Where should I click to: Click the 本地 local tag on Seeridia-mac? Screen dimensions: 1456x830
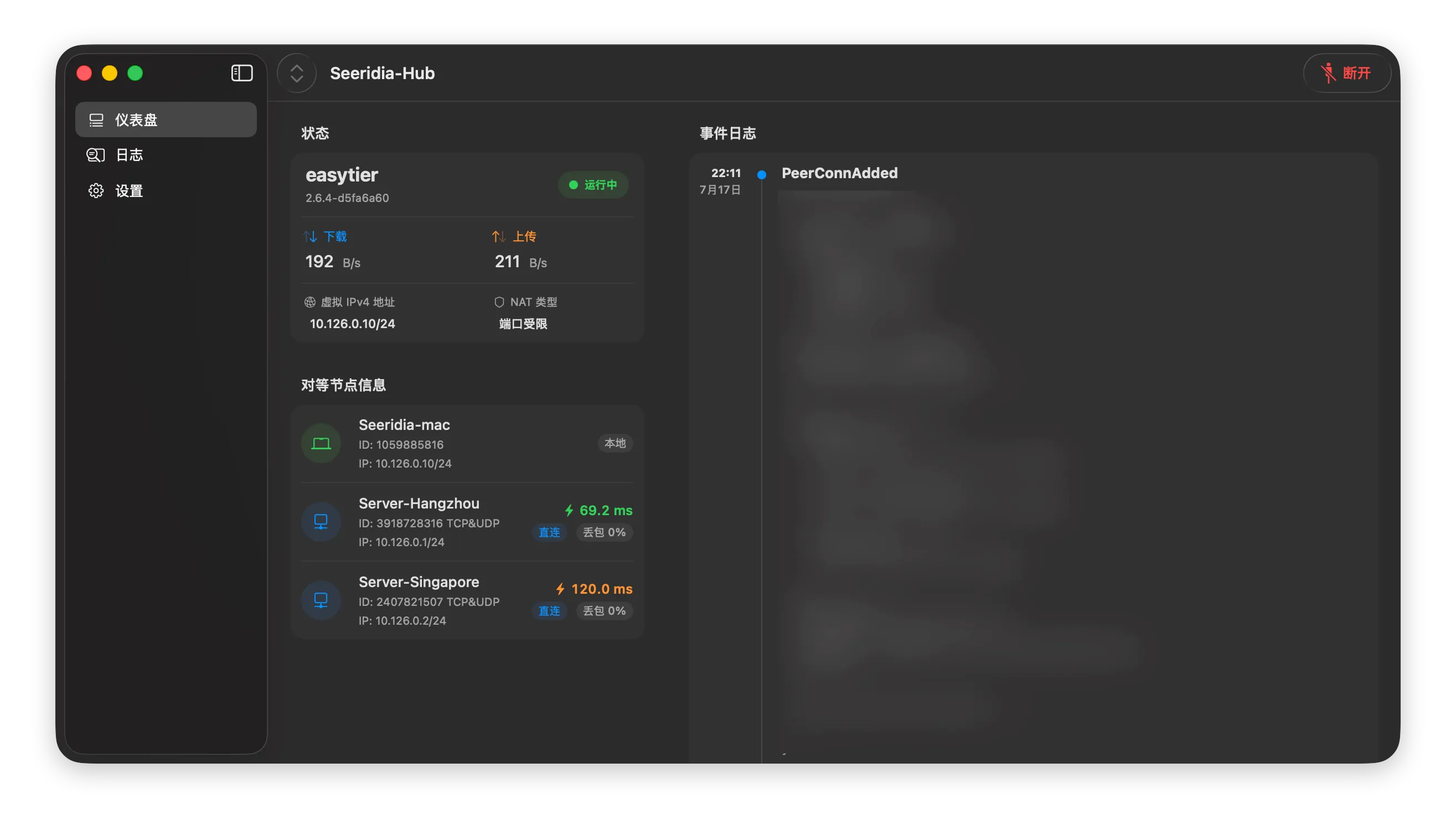coord(615,444)
